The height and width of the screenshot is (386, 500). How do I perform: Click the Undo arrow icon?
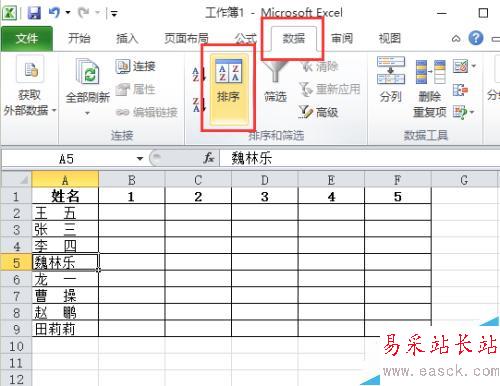point(54,13)
